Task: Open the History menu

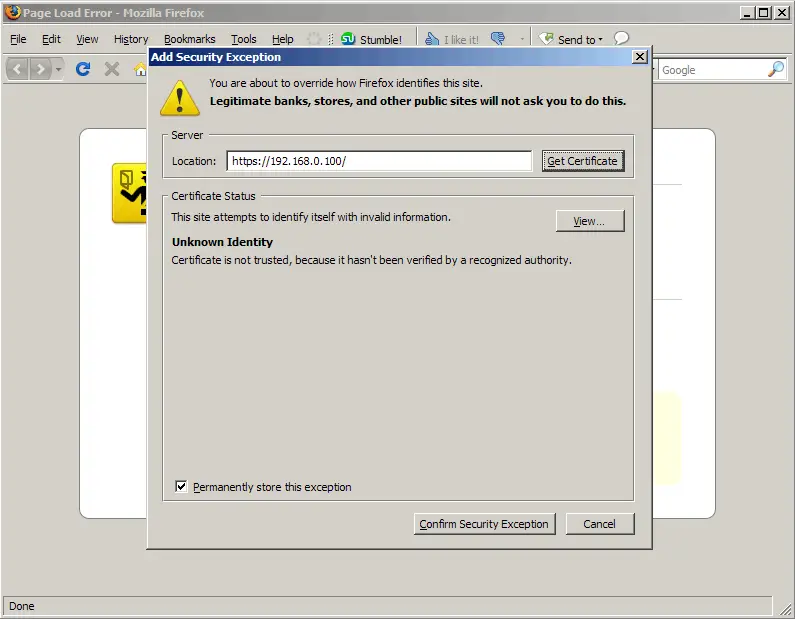Action: pos(131,39)
